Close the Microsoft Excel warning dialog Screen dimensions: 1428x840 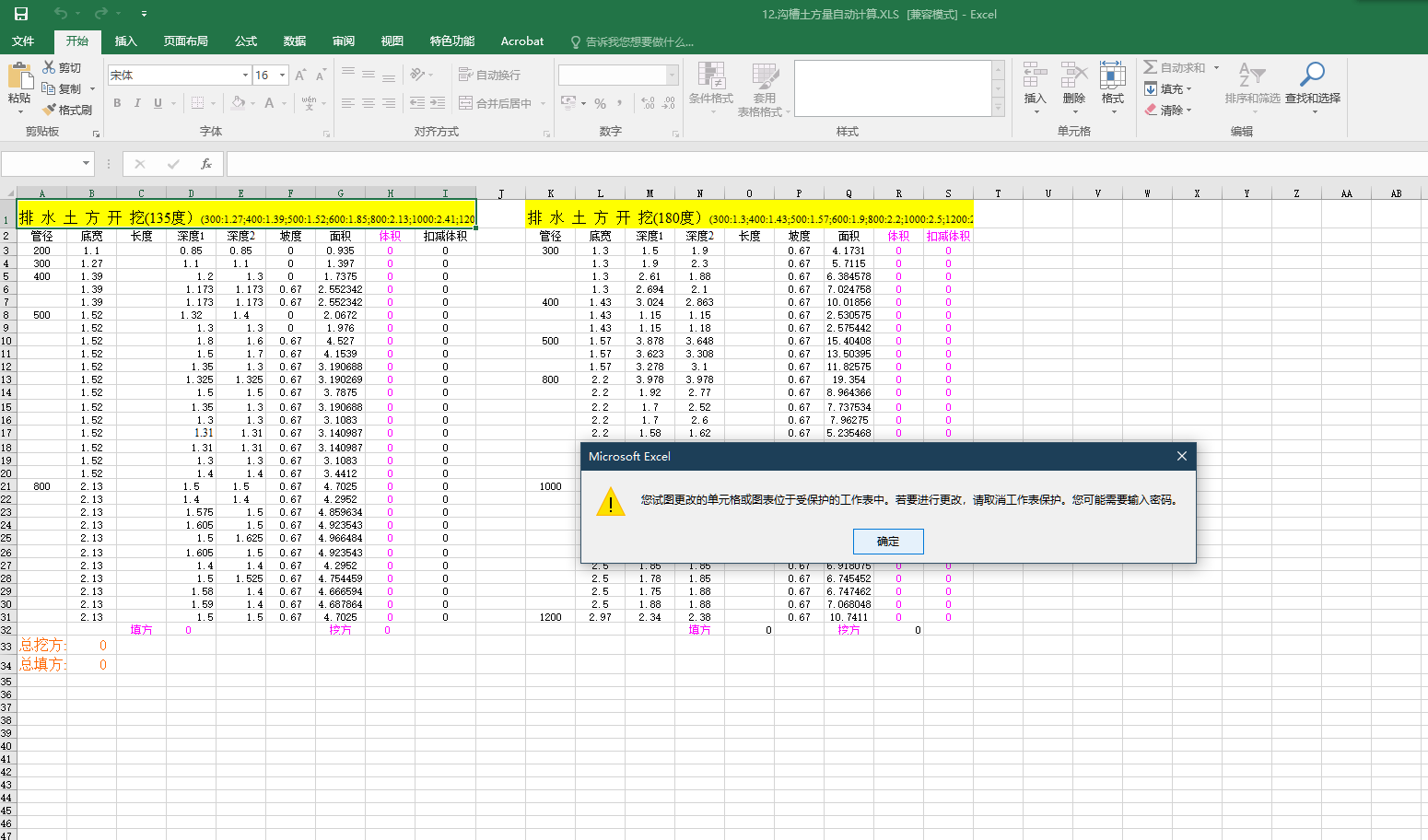pos(1182,456)
